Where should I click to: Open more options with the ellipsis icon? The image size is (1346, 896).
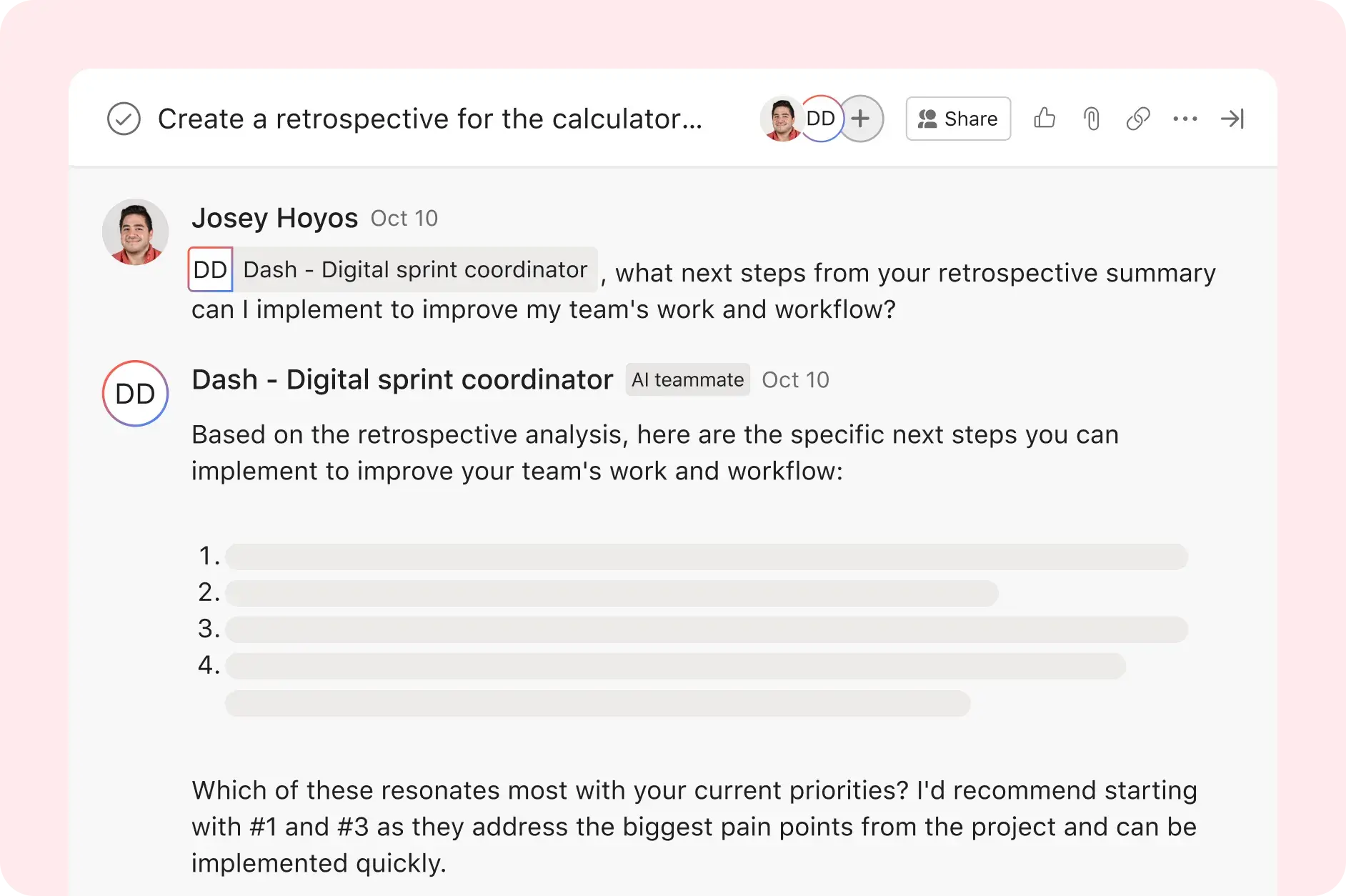(1185, 119)
